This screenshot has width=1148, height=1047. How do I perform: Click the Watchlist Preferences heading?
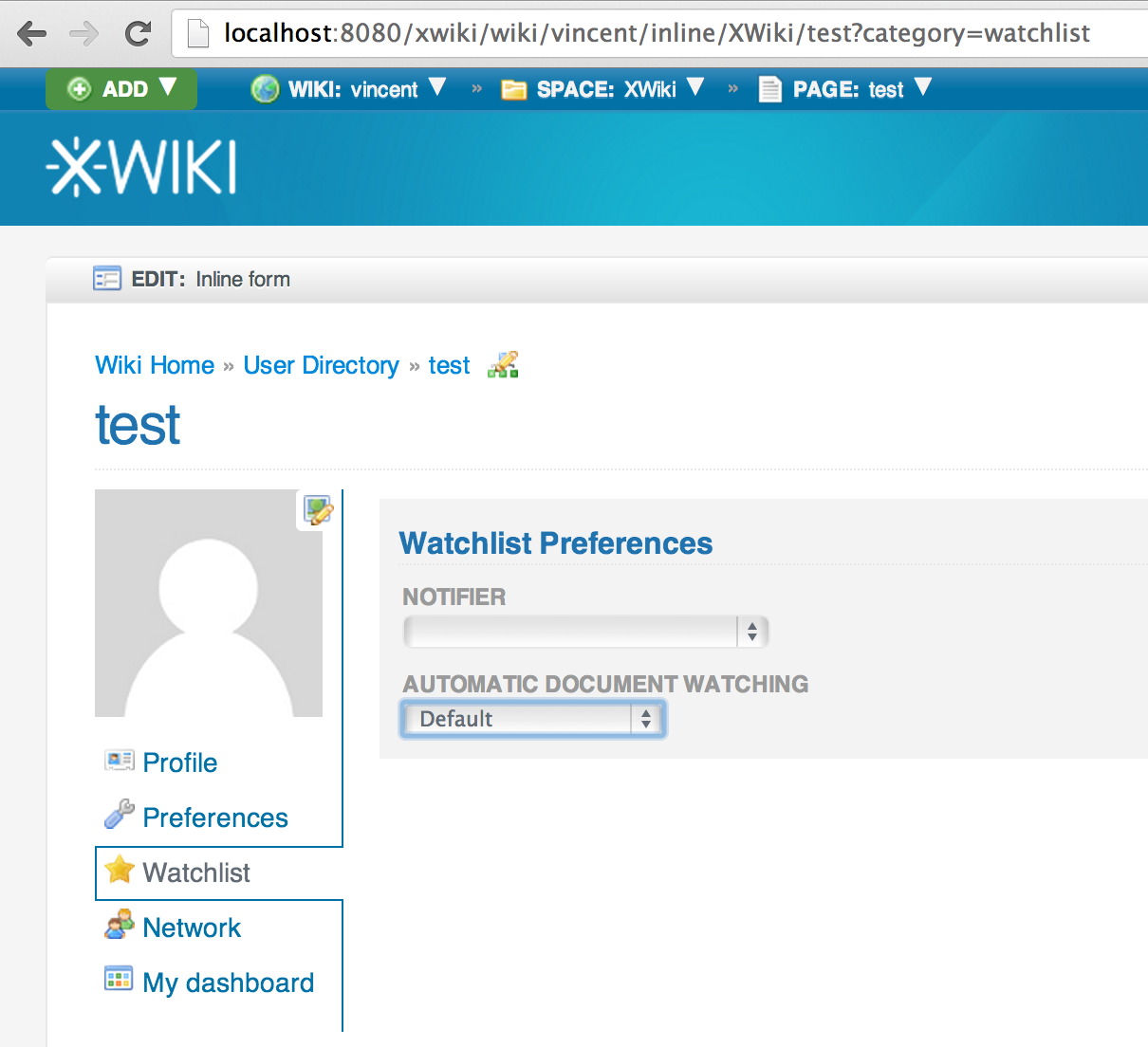click(556, 543)
